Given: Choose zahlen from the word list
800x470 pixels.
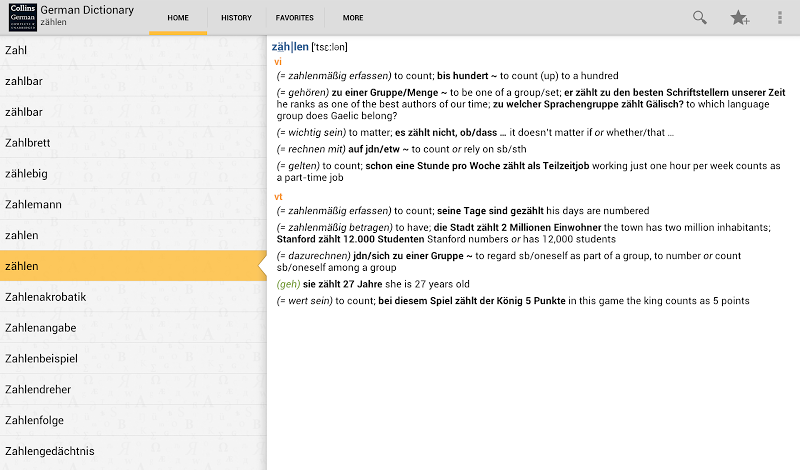Looking at the screenshot, I should pyautogui.click(x=133, y=235).
